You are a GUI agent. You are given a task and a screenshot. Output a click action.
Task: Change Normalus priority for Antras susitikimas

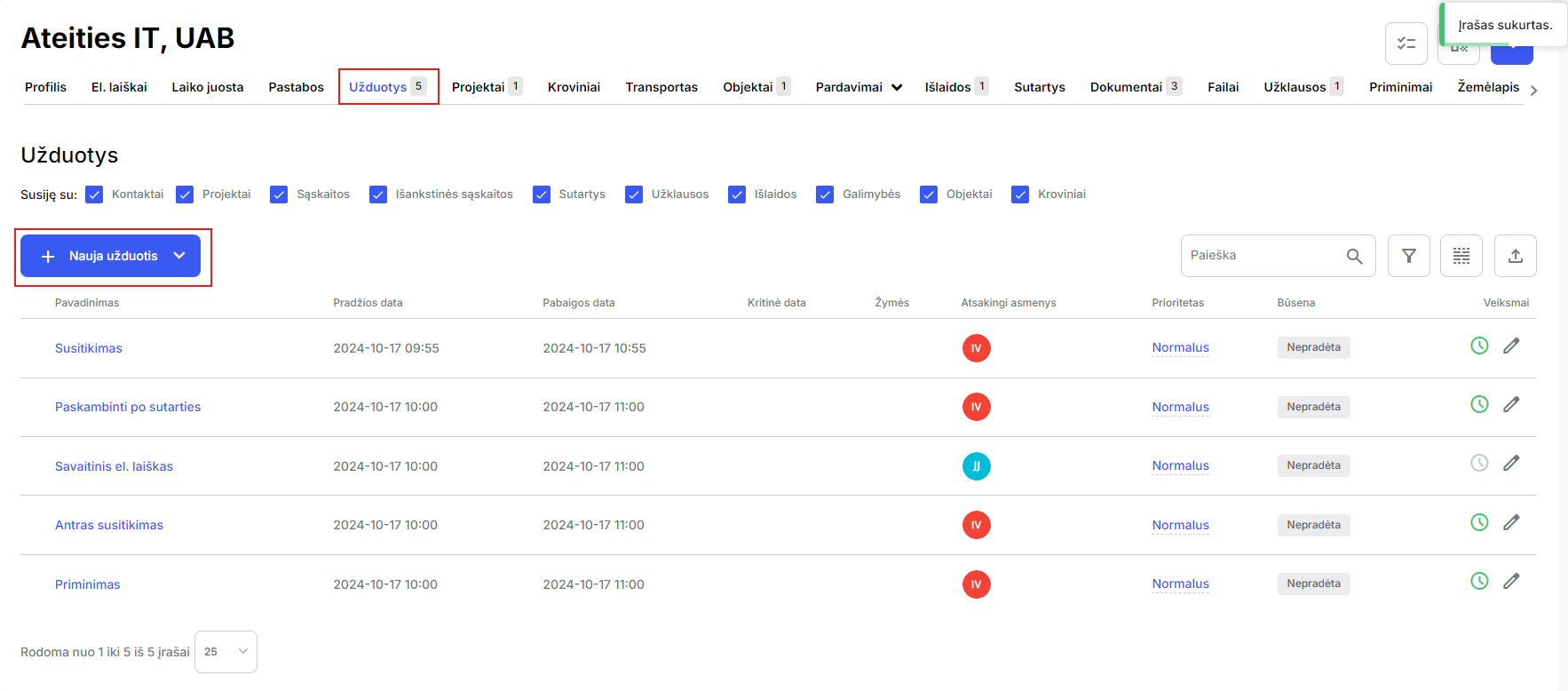click(x=1180, y=525)
